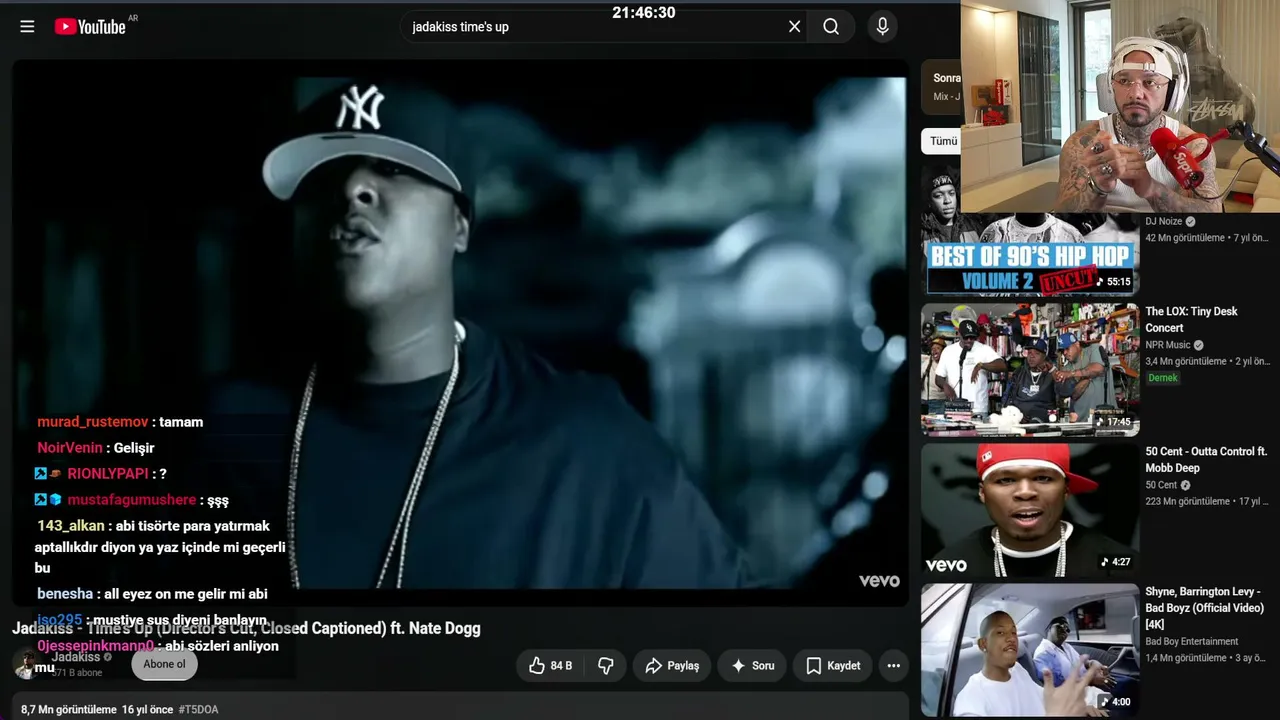
Task: Open the Best of 90's Hip Hop thumbnail
Action: pyautogui.click(x=1030, y=254)
